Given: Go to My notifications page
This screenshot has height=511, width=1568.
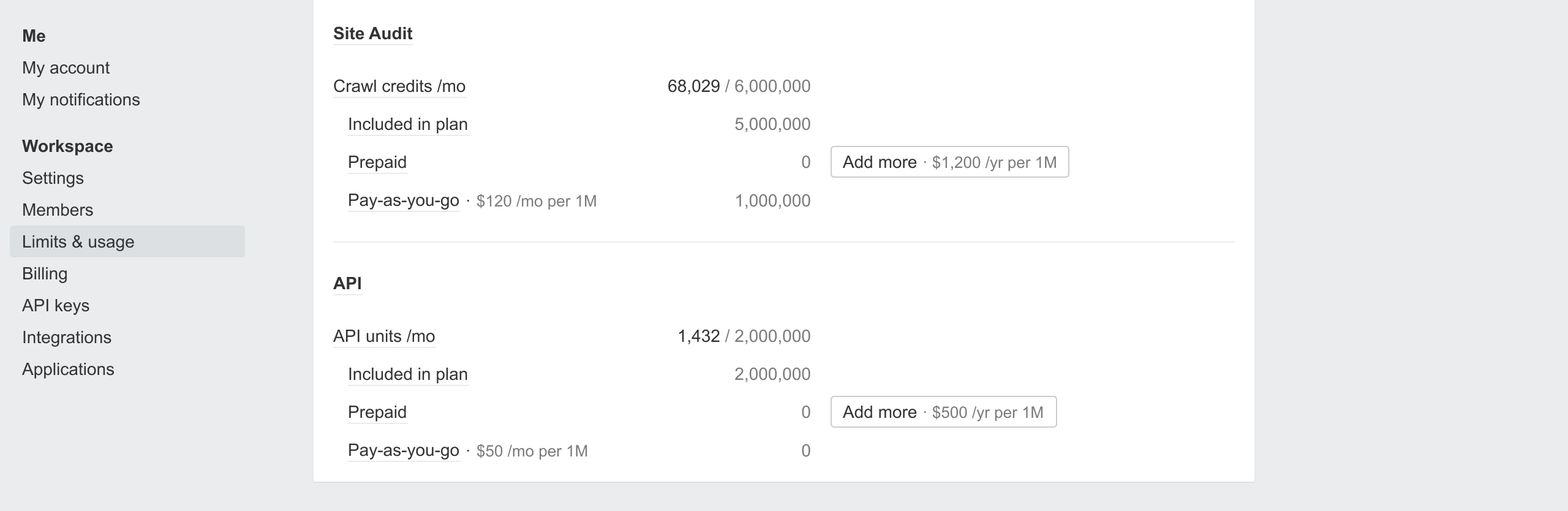Looking at the screenshot, I should click(81, 99).
